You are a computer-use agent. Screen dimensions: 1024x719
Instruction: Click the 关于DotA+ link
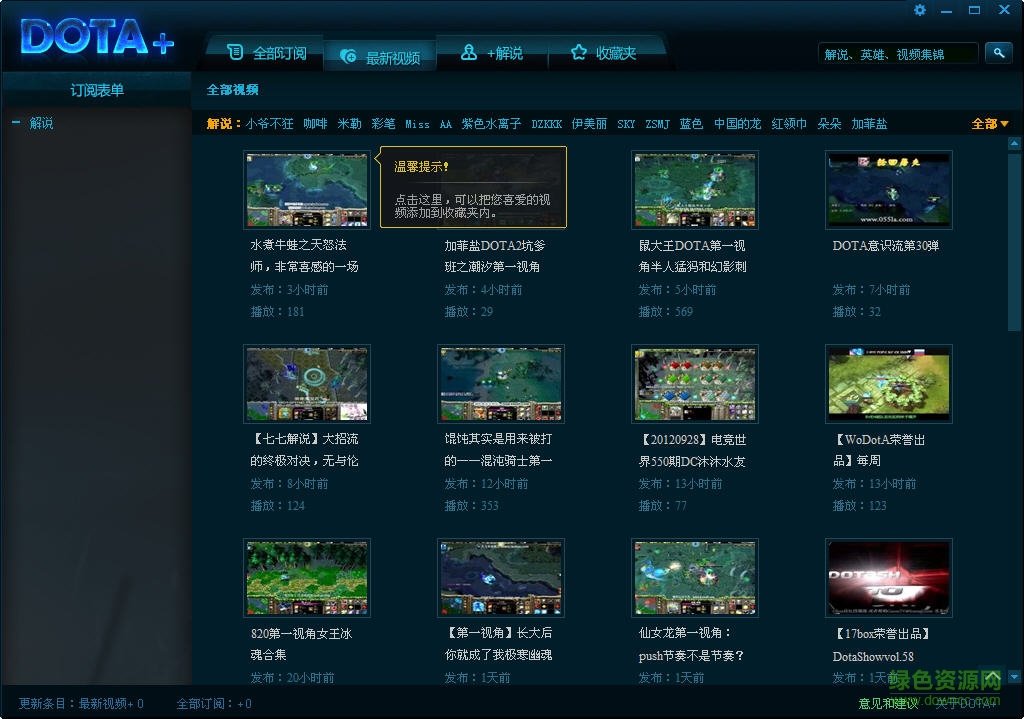coord(968,704)
